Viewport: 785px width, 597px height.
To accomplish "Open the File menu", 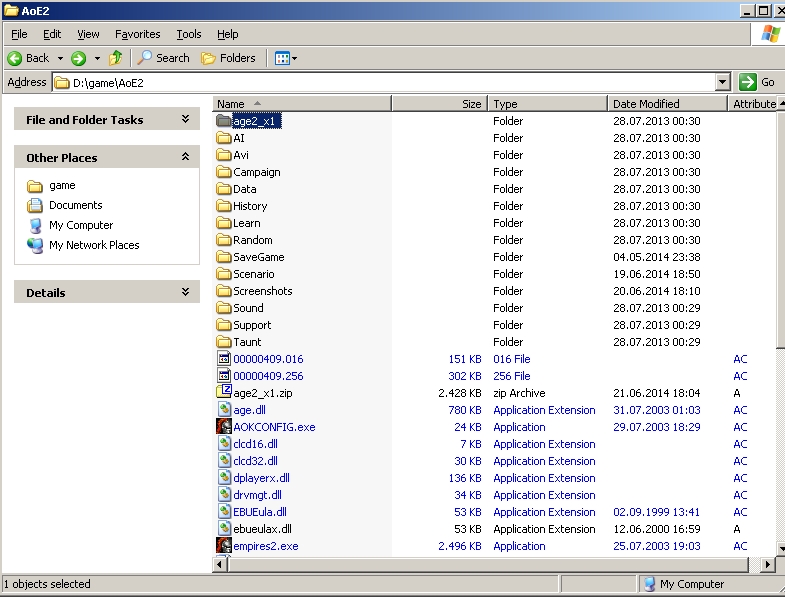I will [19, 34].
